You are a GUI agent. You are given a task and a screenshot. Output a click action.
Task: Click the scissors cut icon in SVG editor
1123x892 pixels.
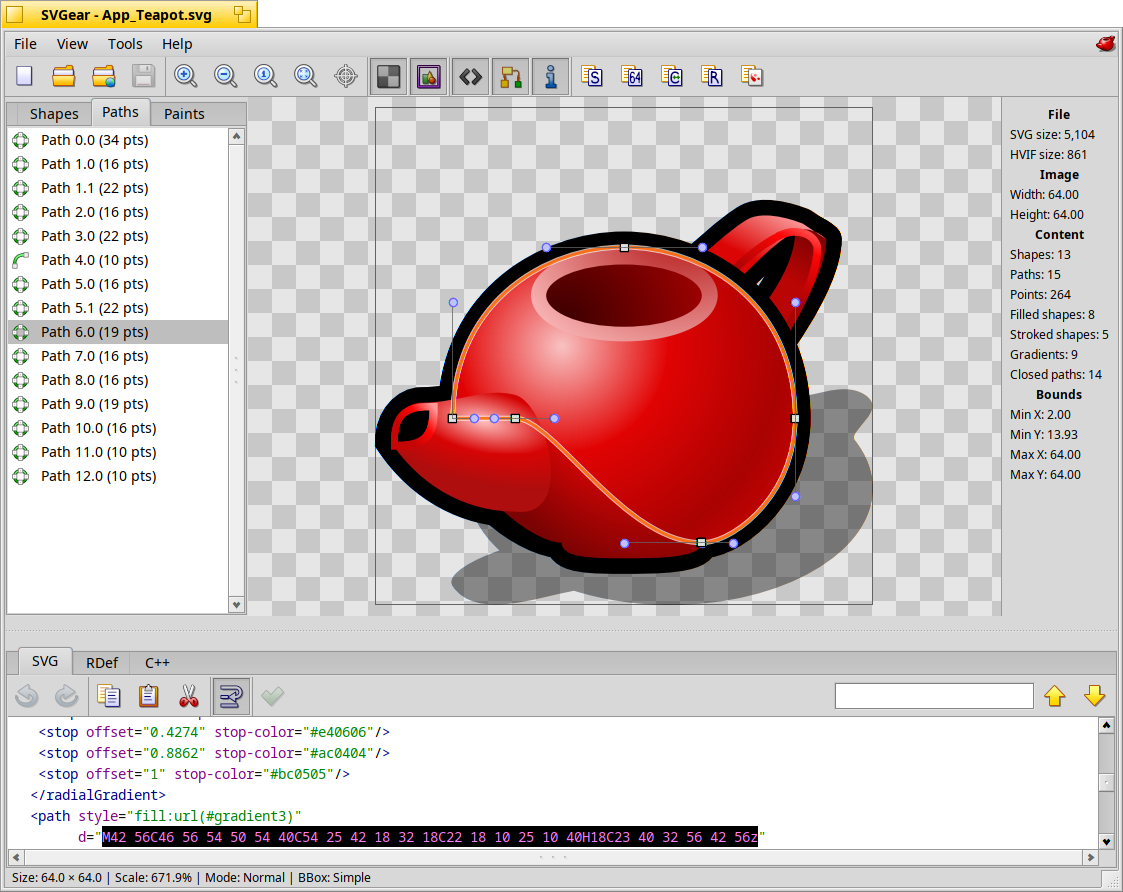click(189, 696)
